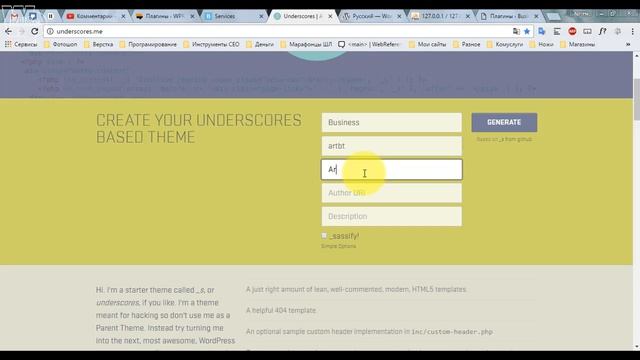Click the Gmail pinned tab
The image size is (640, 360).
(14, 16)
